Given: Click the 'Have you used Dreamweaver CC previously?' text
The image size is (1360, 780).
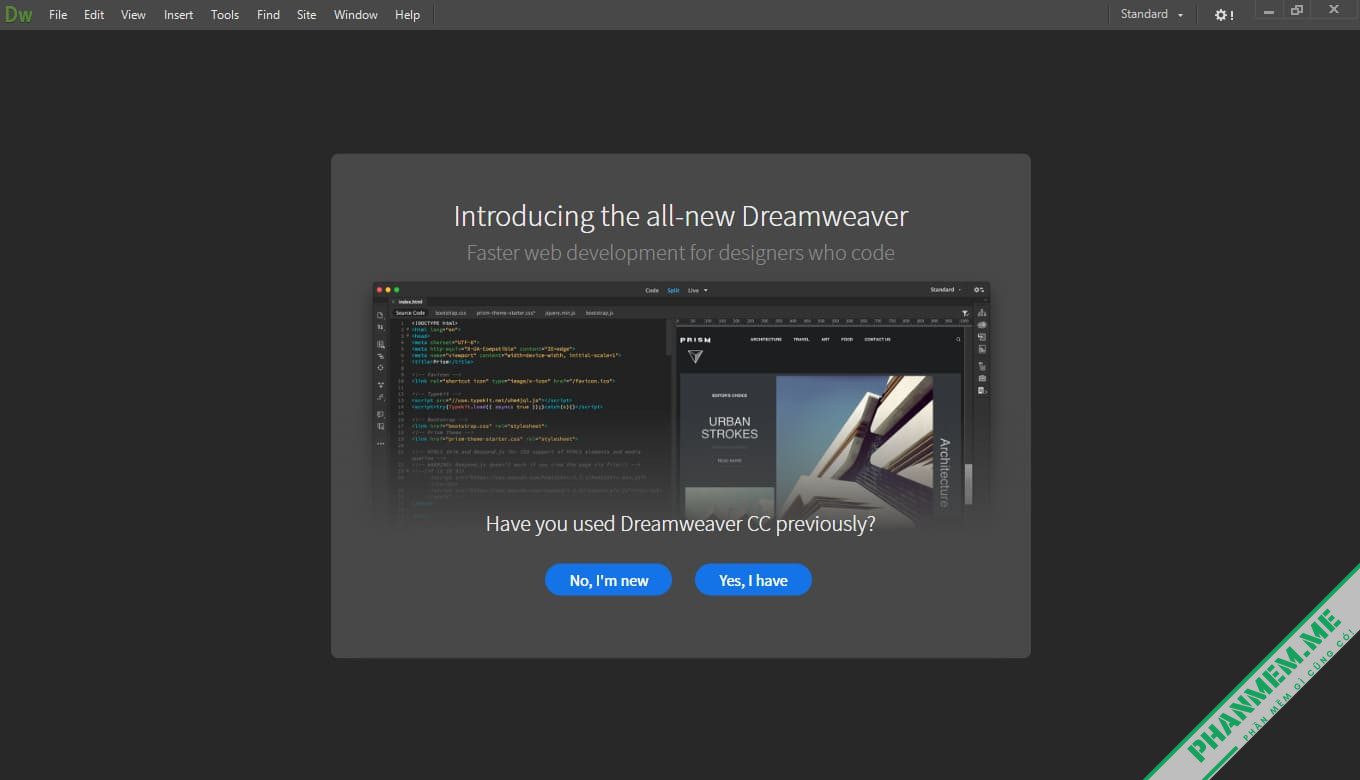Looking at the screenshot, I should tap(681, 524).
